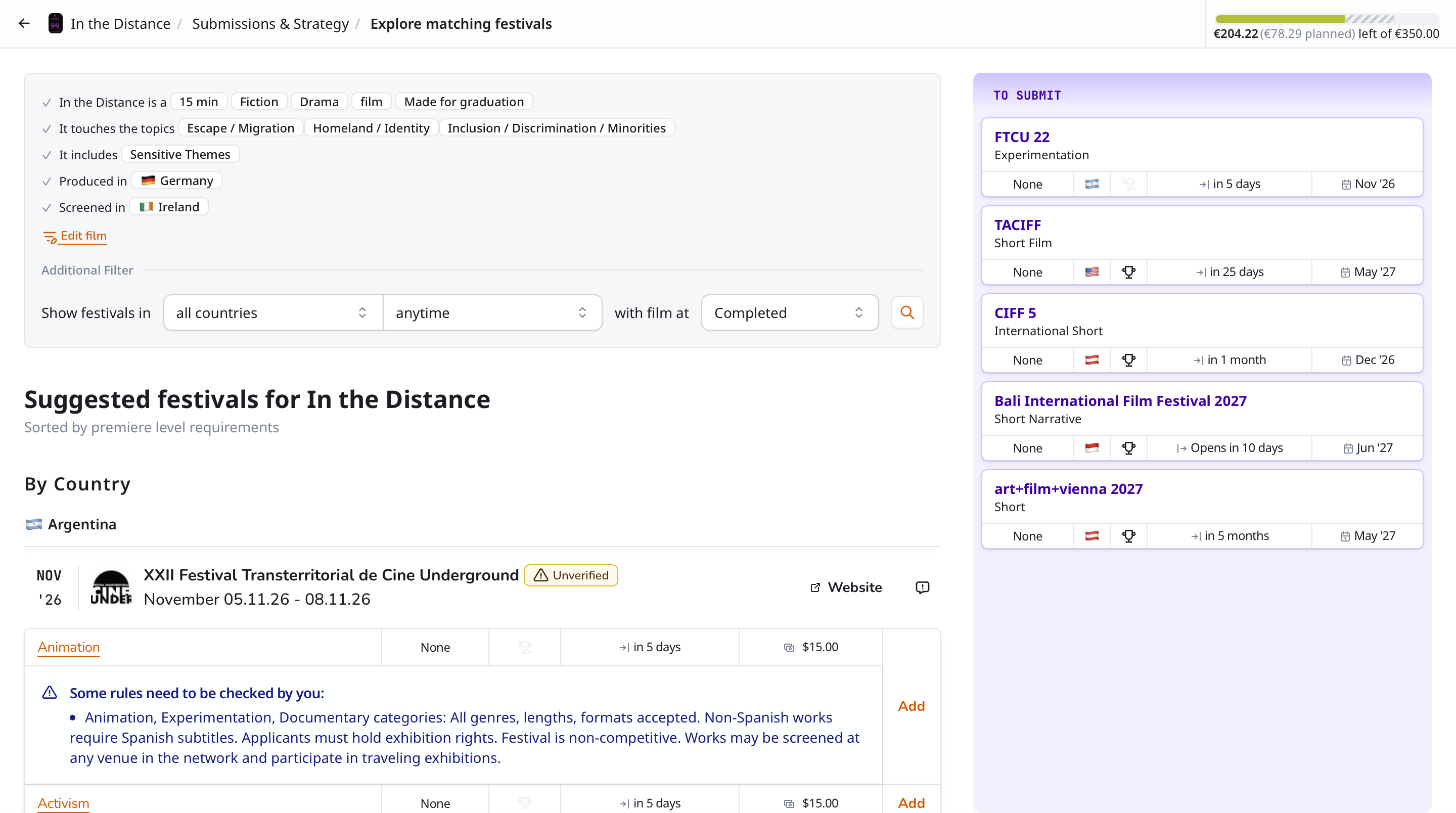
Task: Click the Sensitive Themes tag
Action: tap(180, 154)
